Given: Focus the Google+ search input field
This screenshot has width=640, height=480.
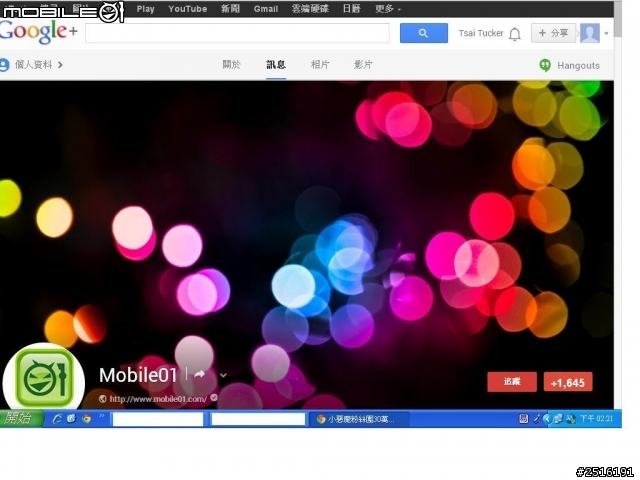Looking at the screenshot, I should pyautogui.click(x=237, y=33).
